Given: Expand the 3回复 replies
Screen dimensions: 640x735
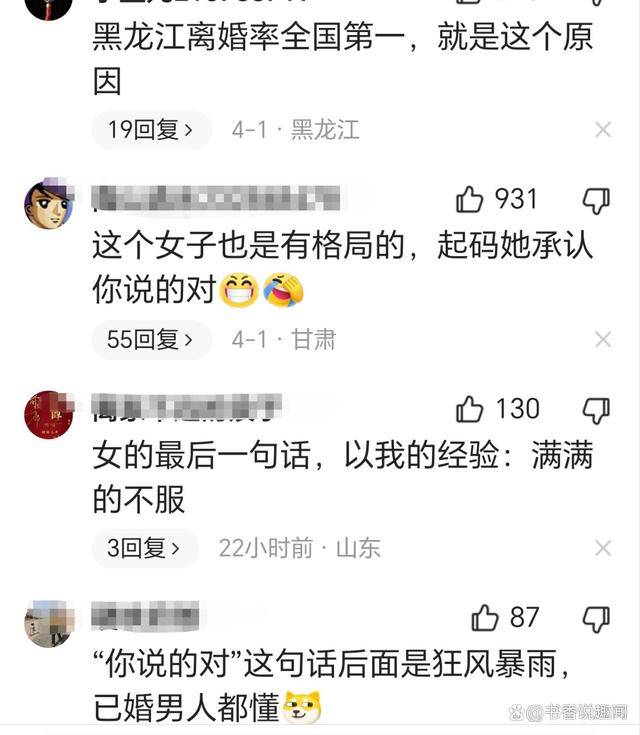Looking at the screenshot, I should coord(144,548).
